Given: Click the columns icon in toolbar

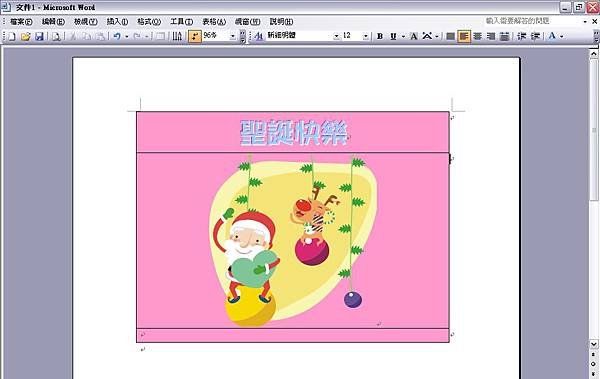Looking at the screenshot, I should click(177, 36).
